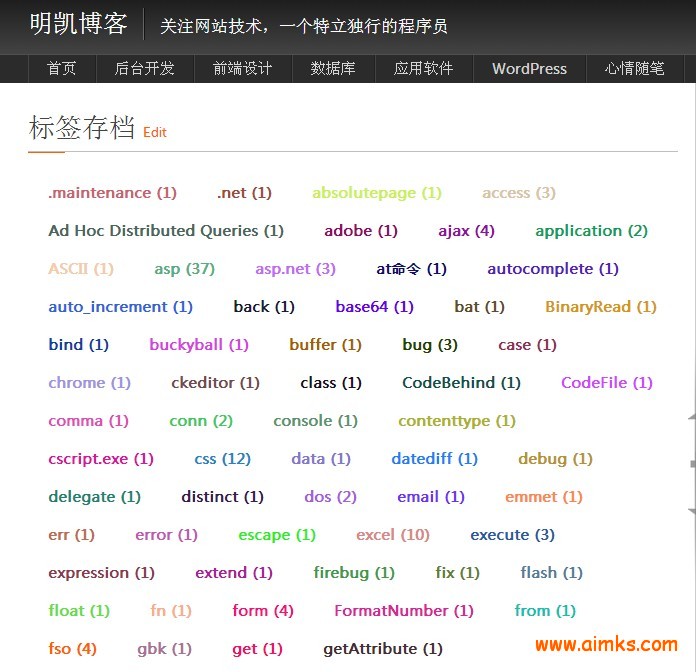
Task: Select the 数据库 menu item
Action: (333, 68)
